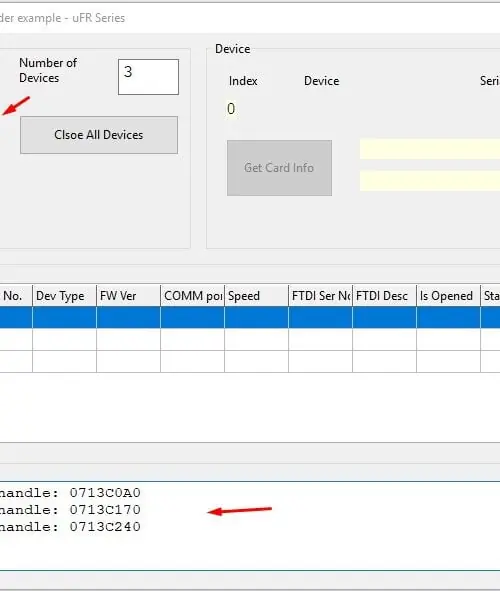The image size is (500, 591).
Task: Click log line handle: 0713C0A0
Action: coord(70,493)
